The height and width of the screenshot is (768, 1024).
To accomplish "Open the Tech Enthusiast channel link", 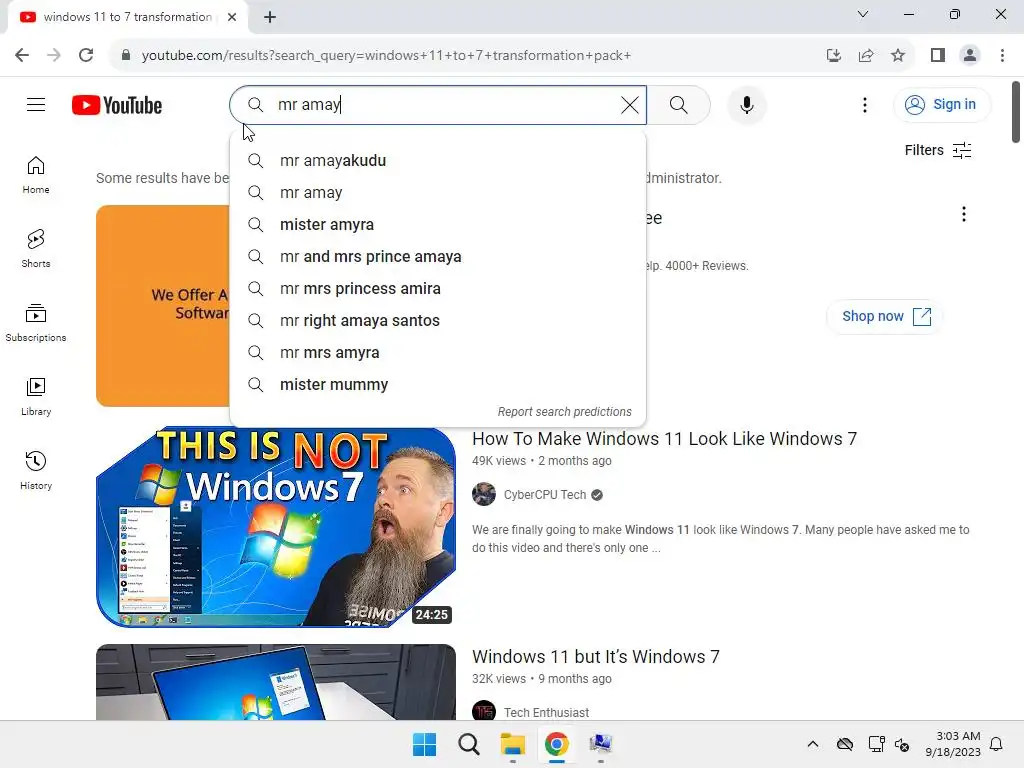I will point(546,712).
